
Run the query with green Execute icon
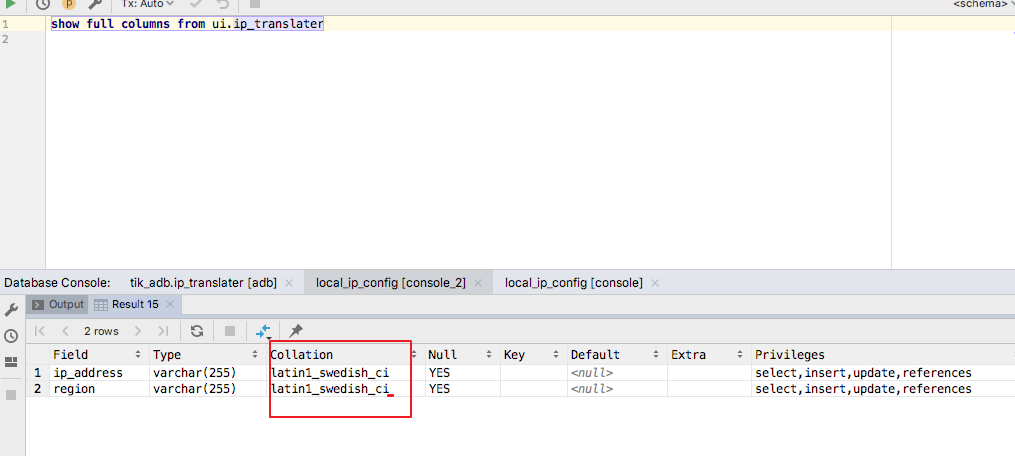click(x=10, y=4)
